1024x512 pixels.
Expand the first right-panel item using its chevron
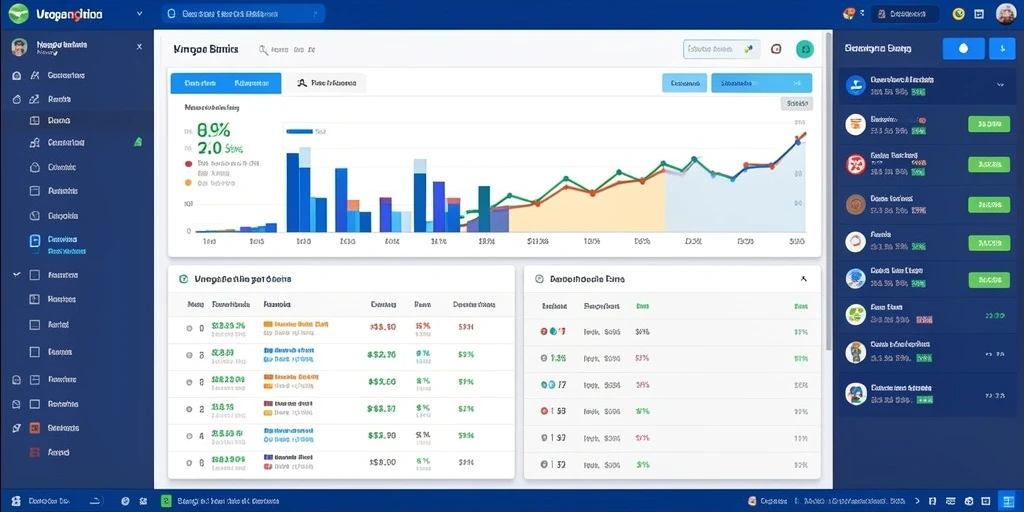[1000, 85]
